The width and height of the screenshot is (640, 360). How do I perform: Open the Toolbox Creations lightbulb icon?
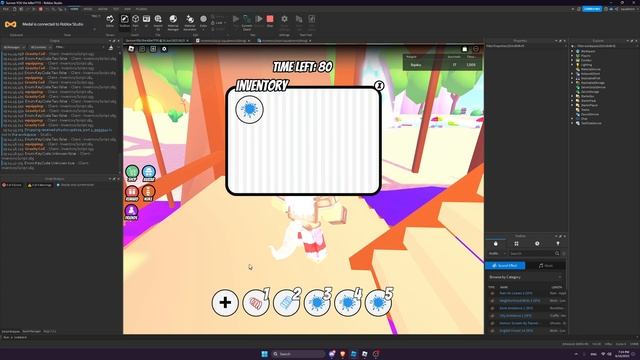558,244
